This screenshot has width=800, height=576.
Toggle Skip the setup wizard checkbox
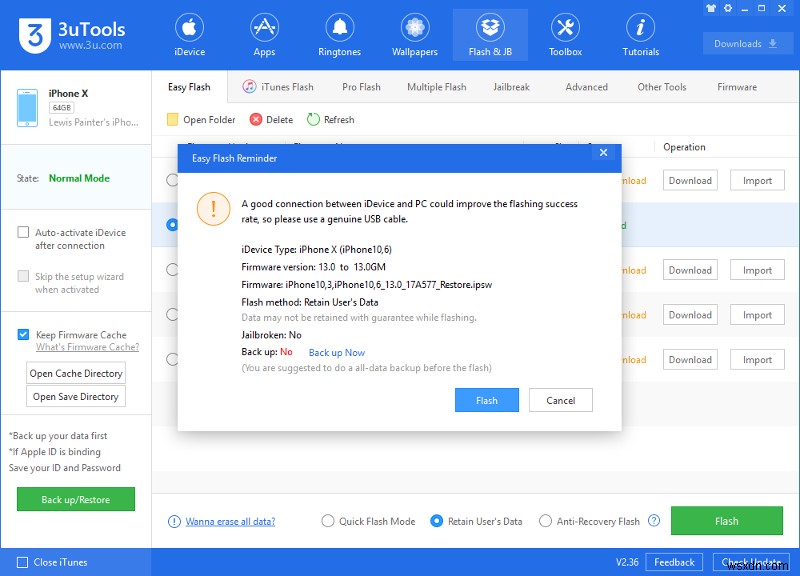[23, 276]
